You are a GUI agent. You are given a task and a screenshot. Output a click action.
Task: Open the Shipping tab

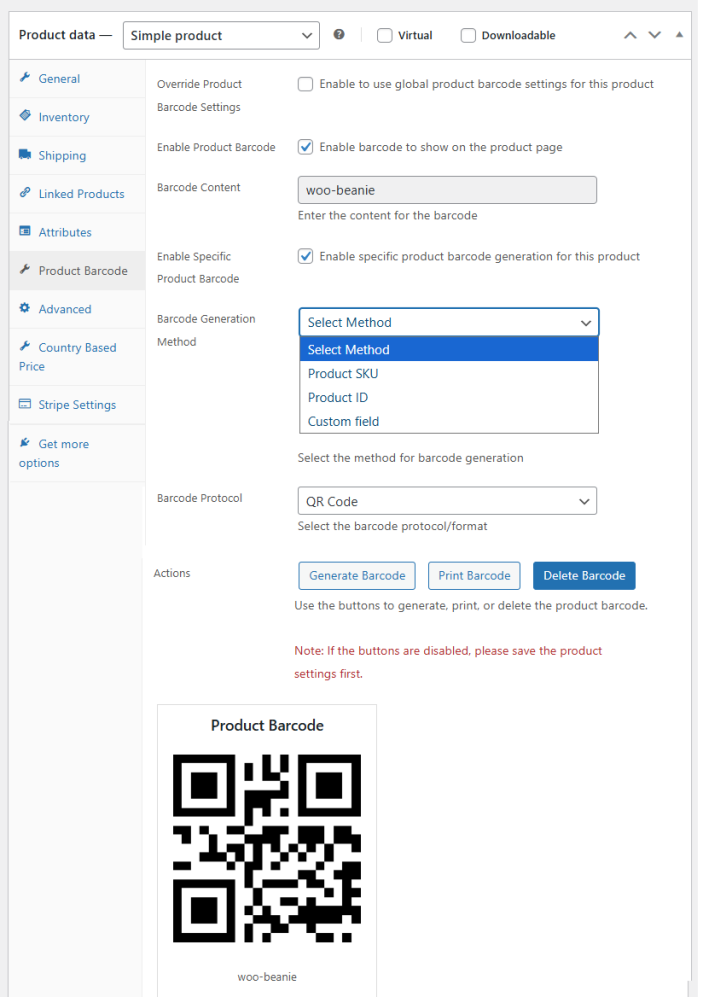78,155
